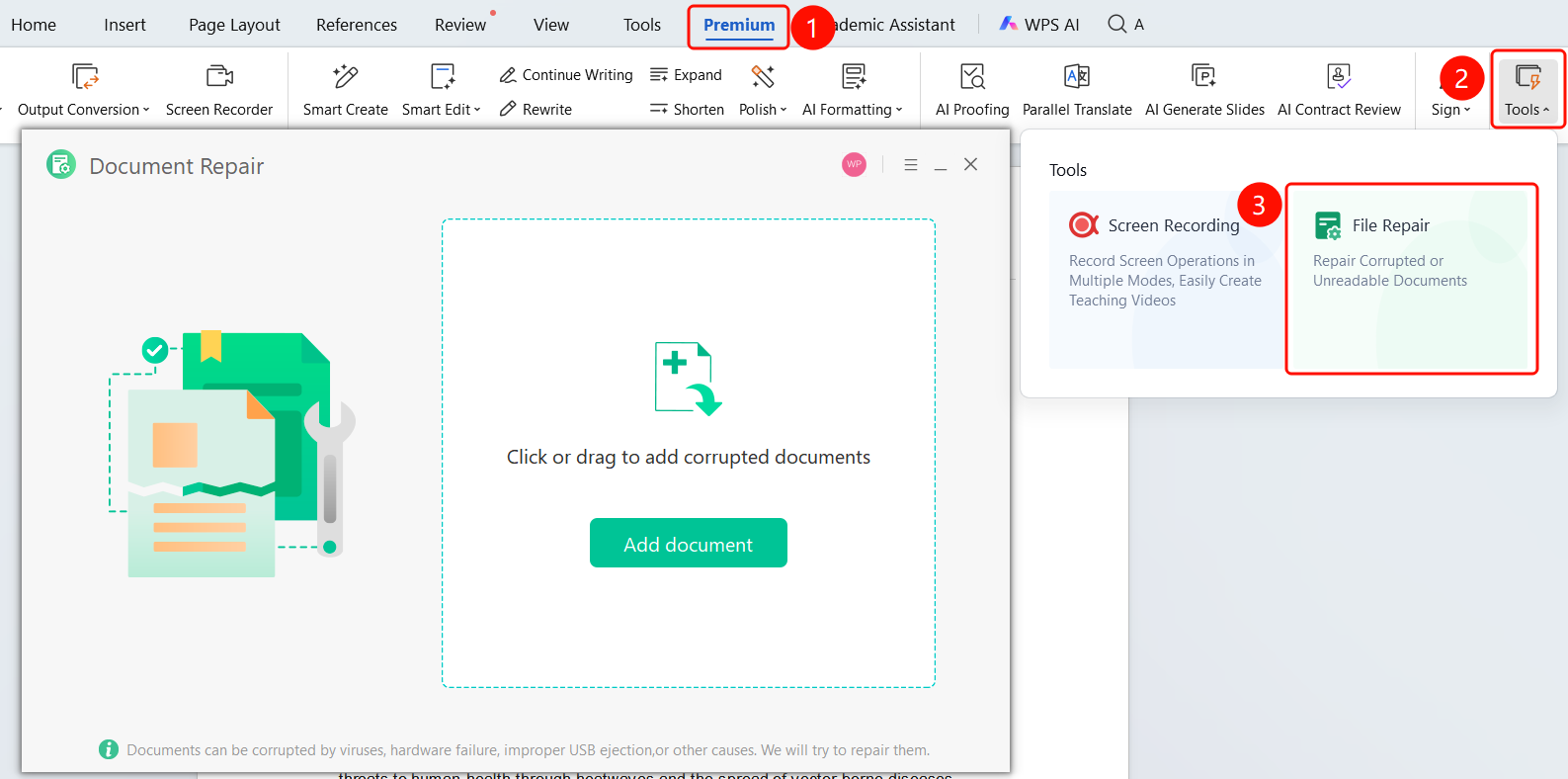
Task: Open the View tab
Action: click(551, 25)
